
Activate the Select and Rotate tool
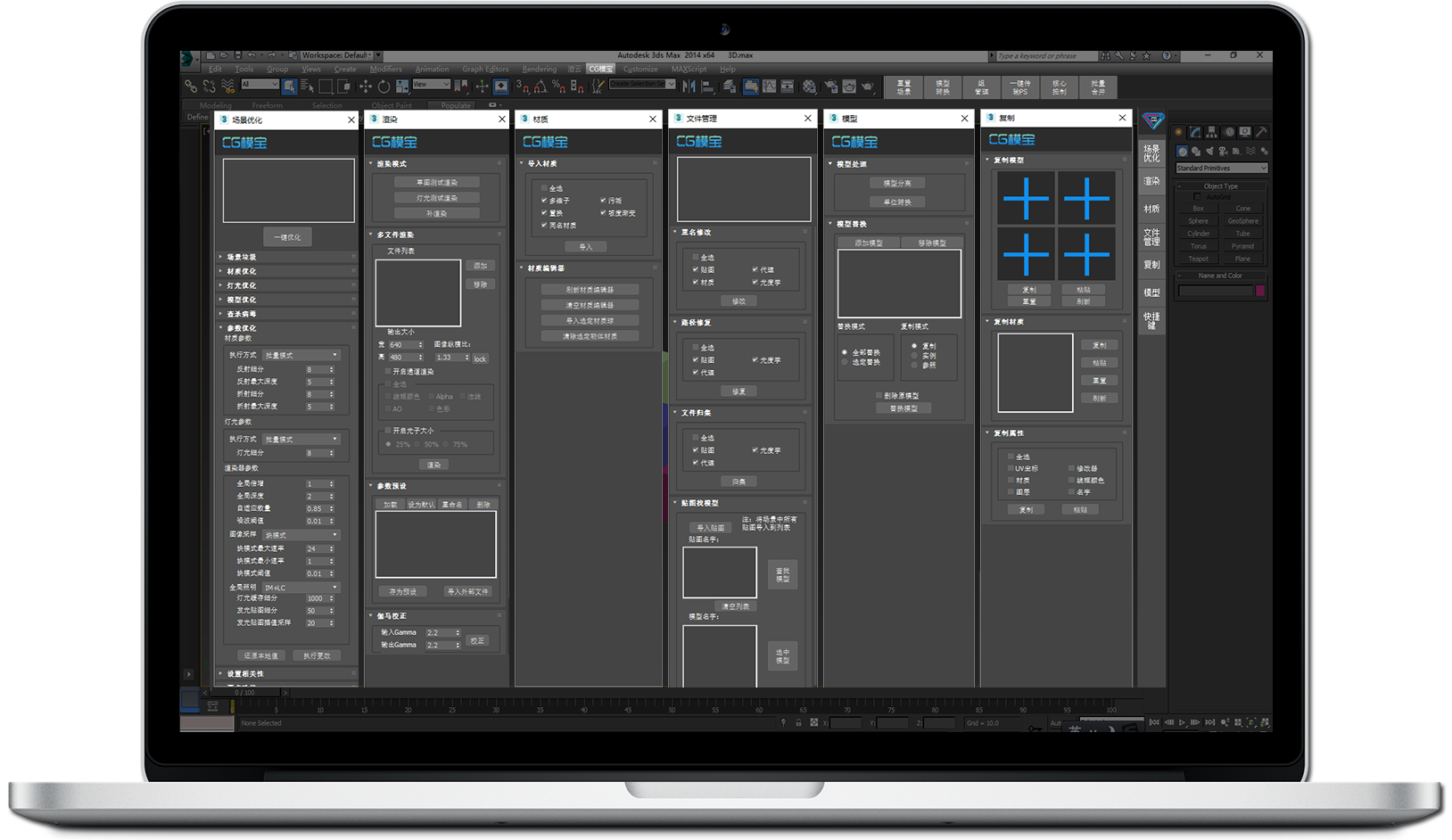pyautogui.click(x=384, y=86)
